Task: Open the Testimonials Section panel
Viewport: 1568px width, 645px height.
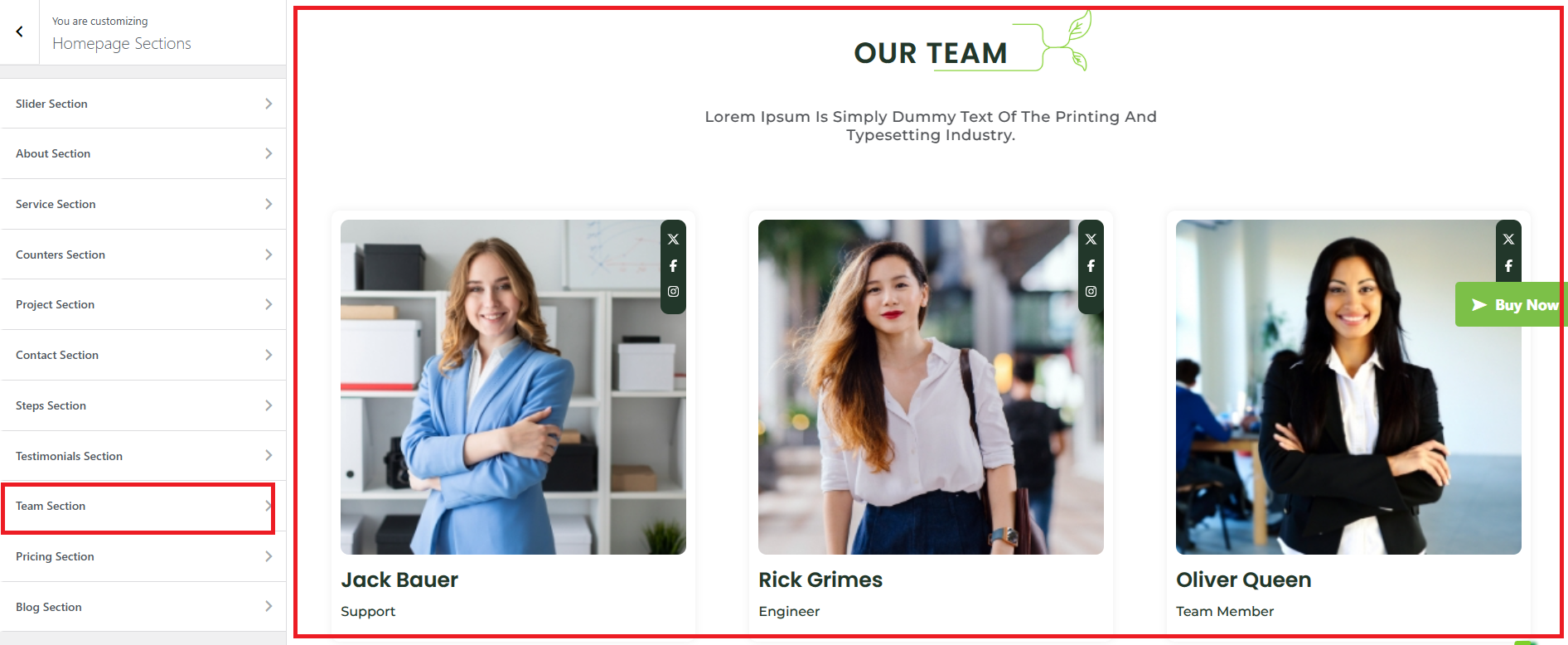Action: click(143, 456)
